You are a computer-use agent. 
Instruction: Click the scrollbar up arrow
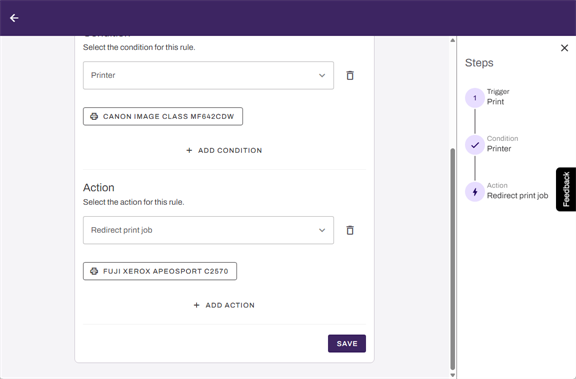point(453,40)
